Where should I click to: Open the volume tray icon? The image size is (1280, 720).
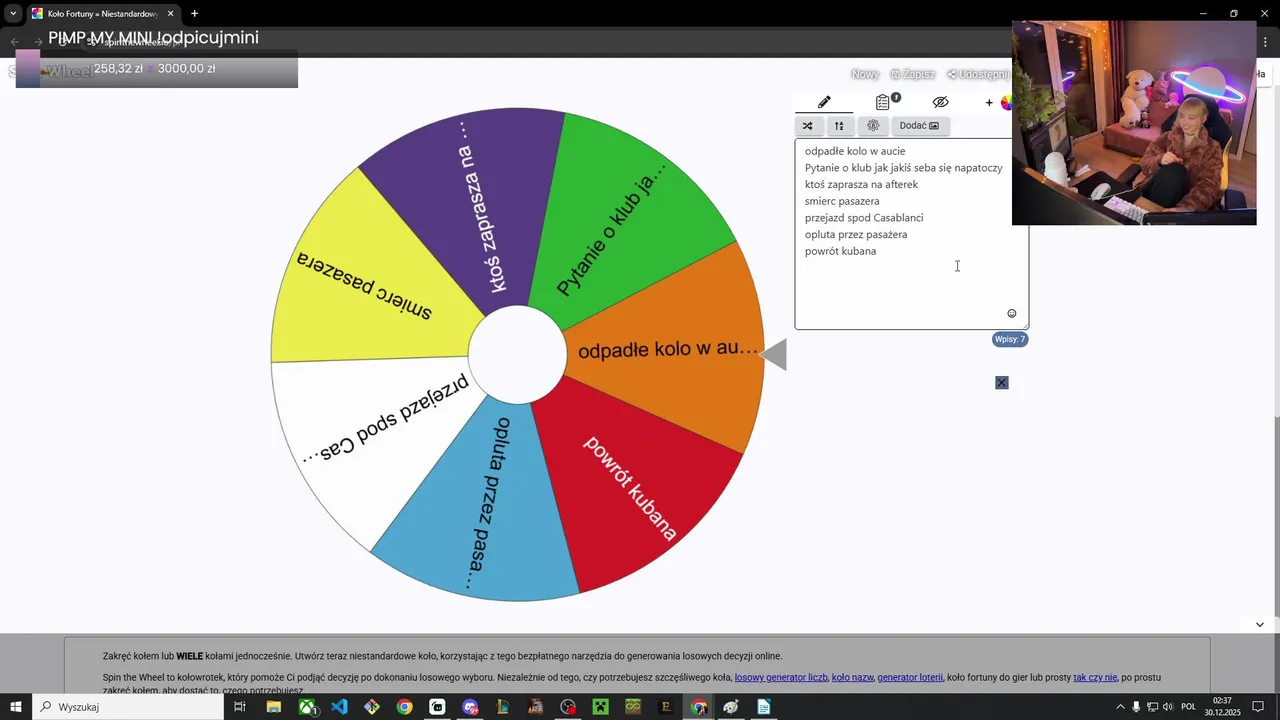pos(1168,707)
